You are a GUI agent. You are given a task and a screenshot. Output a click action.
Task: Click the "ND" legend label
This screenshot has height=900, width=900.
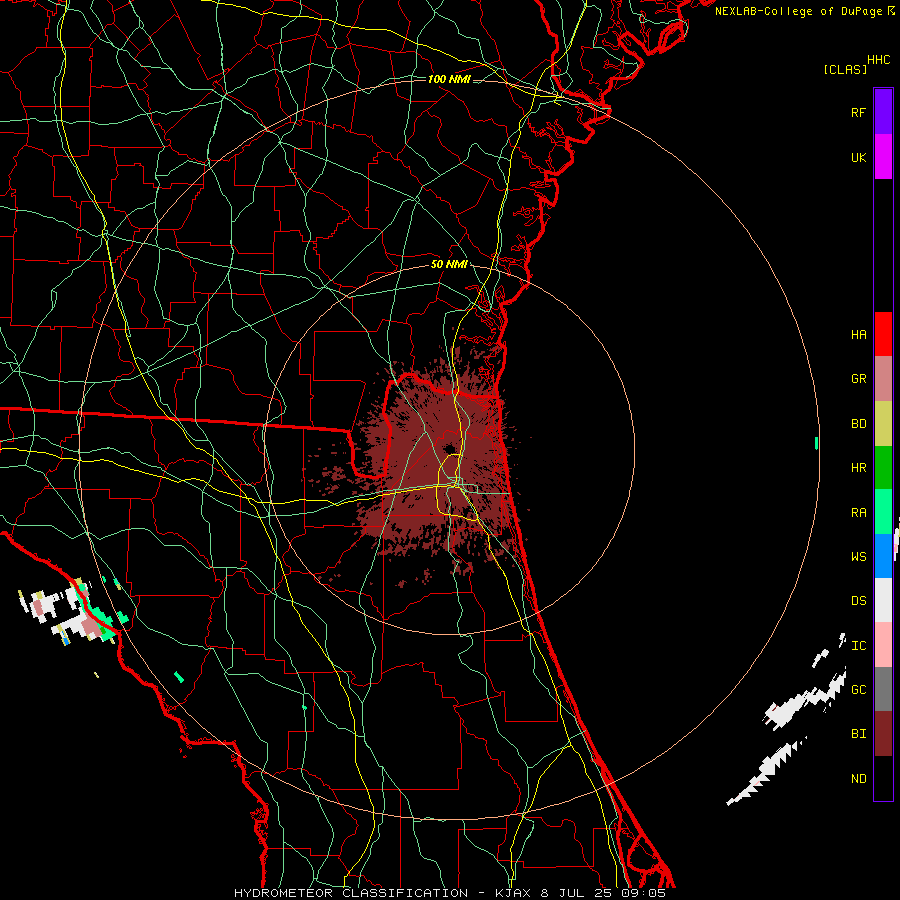click(858, 779)
